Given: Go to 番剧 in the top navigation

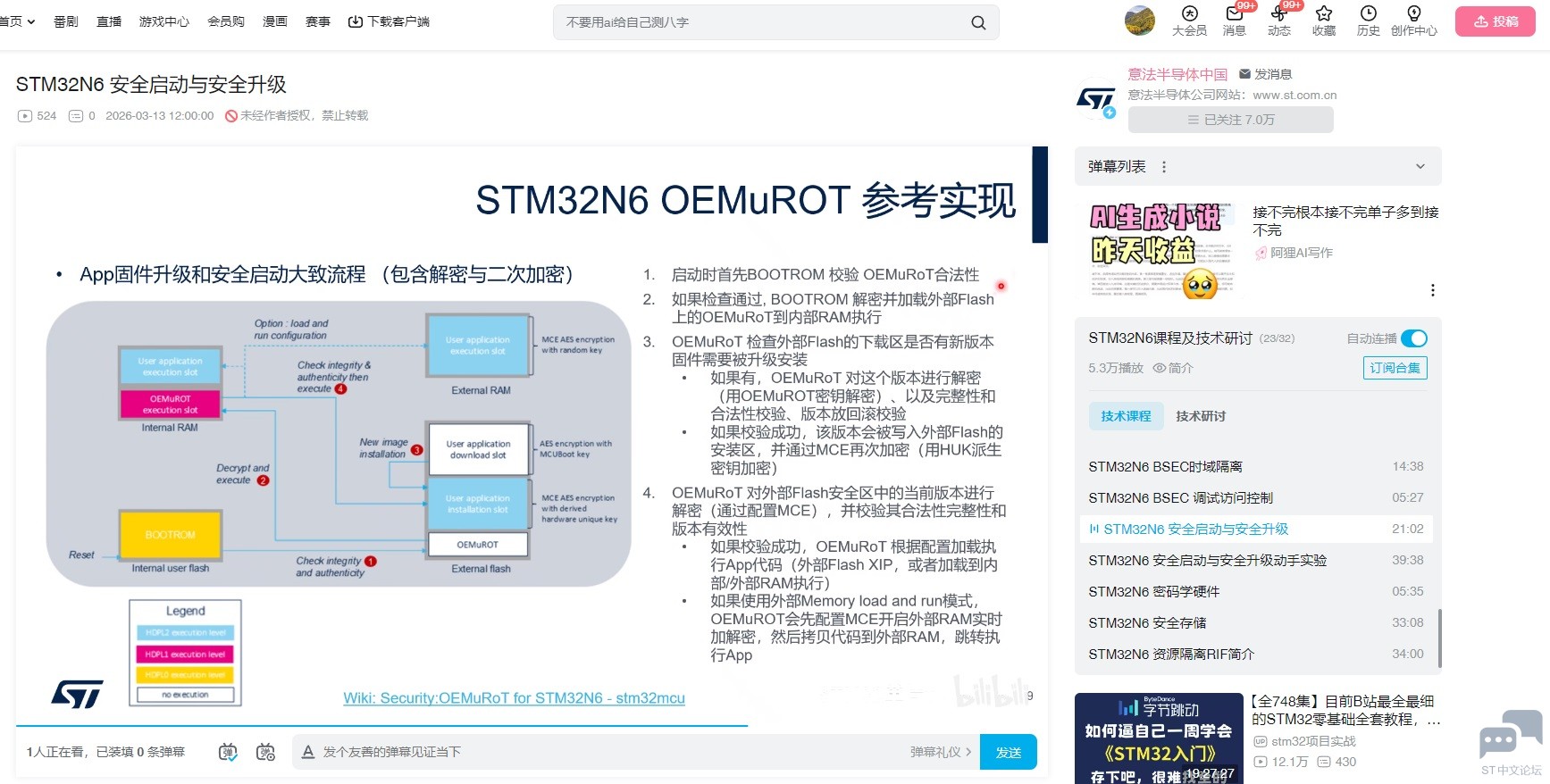Looking at the screenshot, I should (x=66, y=21).
